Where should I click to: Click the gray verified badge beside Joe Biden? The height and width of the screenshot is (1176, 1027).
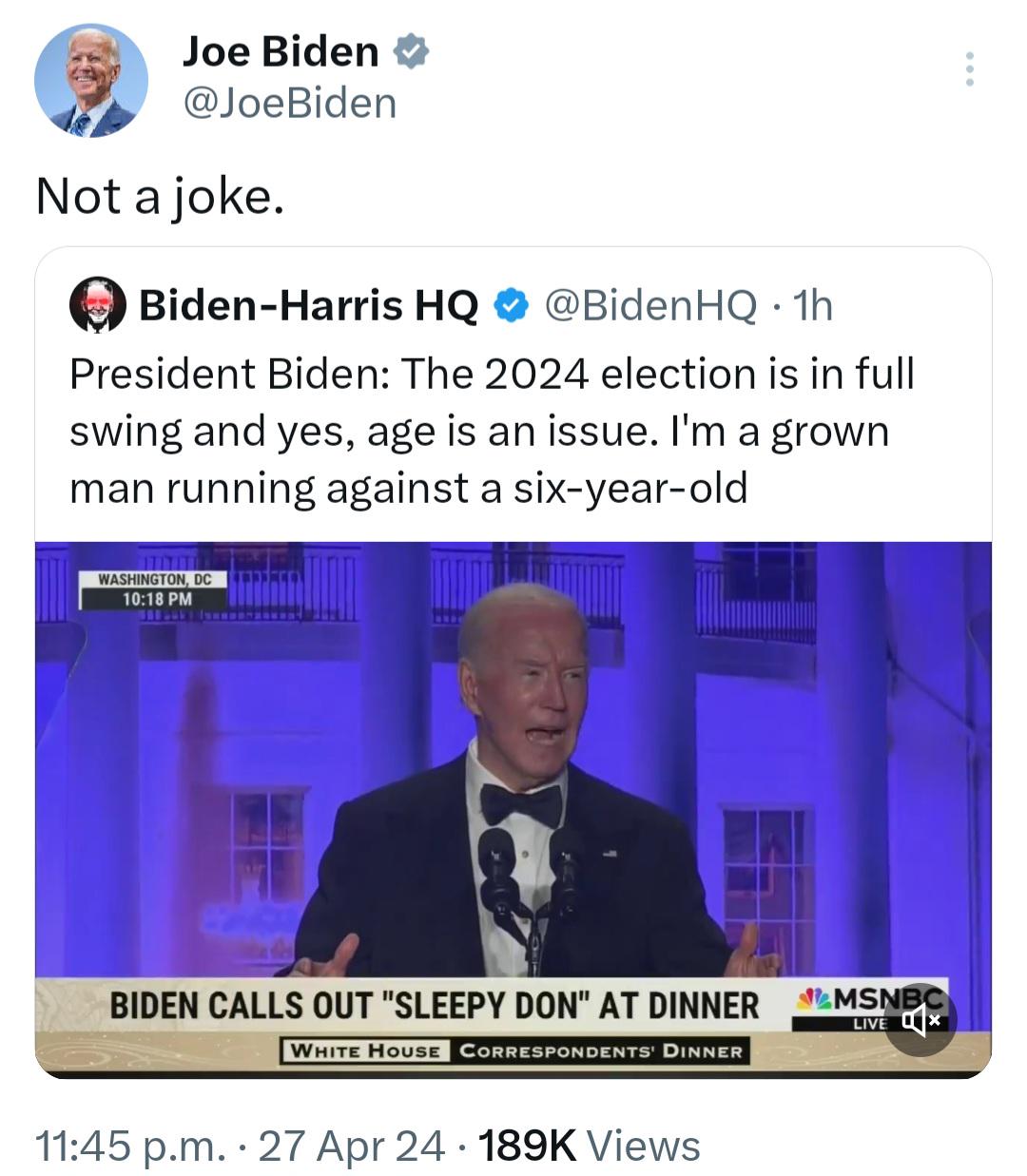pyautogui.click(x=411, y=51)
